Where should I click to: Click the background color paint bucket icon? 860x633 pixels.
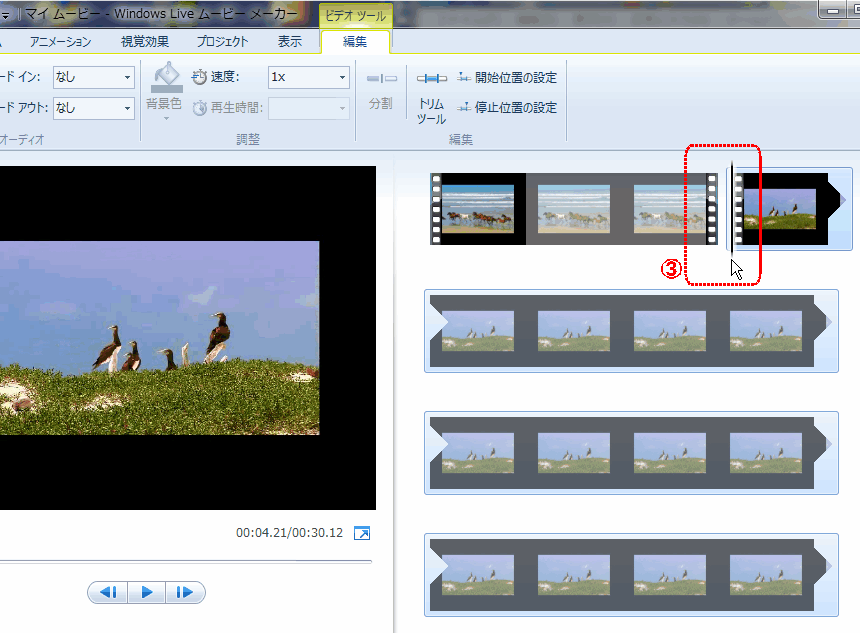click(x=166, y=77)
